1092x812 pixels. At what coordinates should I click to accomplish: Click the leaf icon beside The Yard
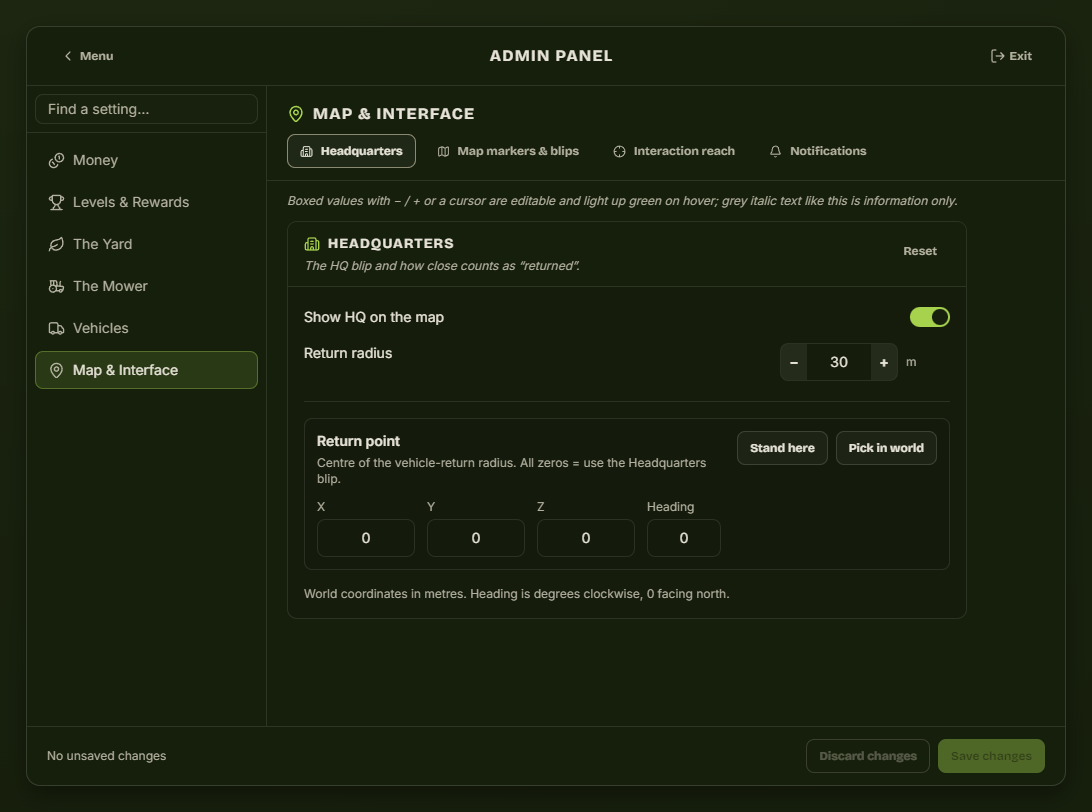56,244
